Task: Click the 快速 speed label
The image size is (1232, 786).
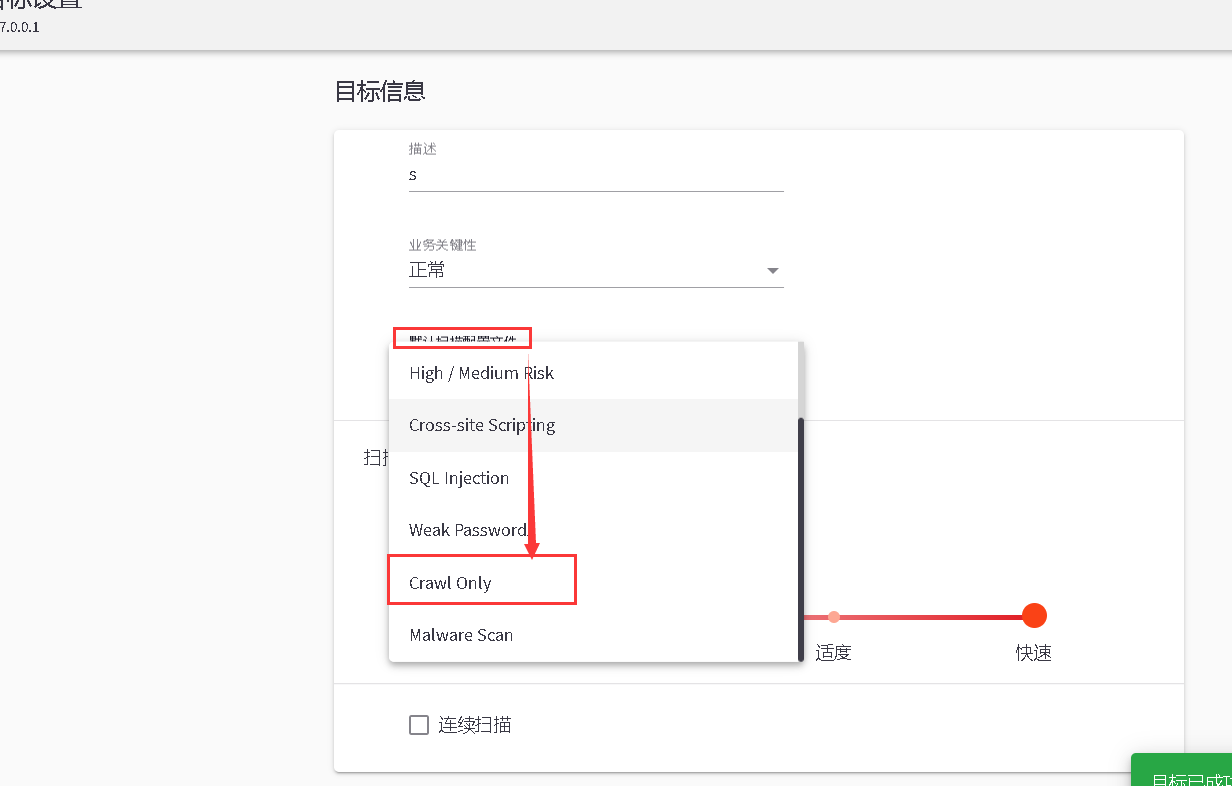Action: point(1034,653)
